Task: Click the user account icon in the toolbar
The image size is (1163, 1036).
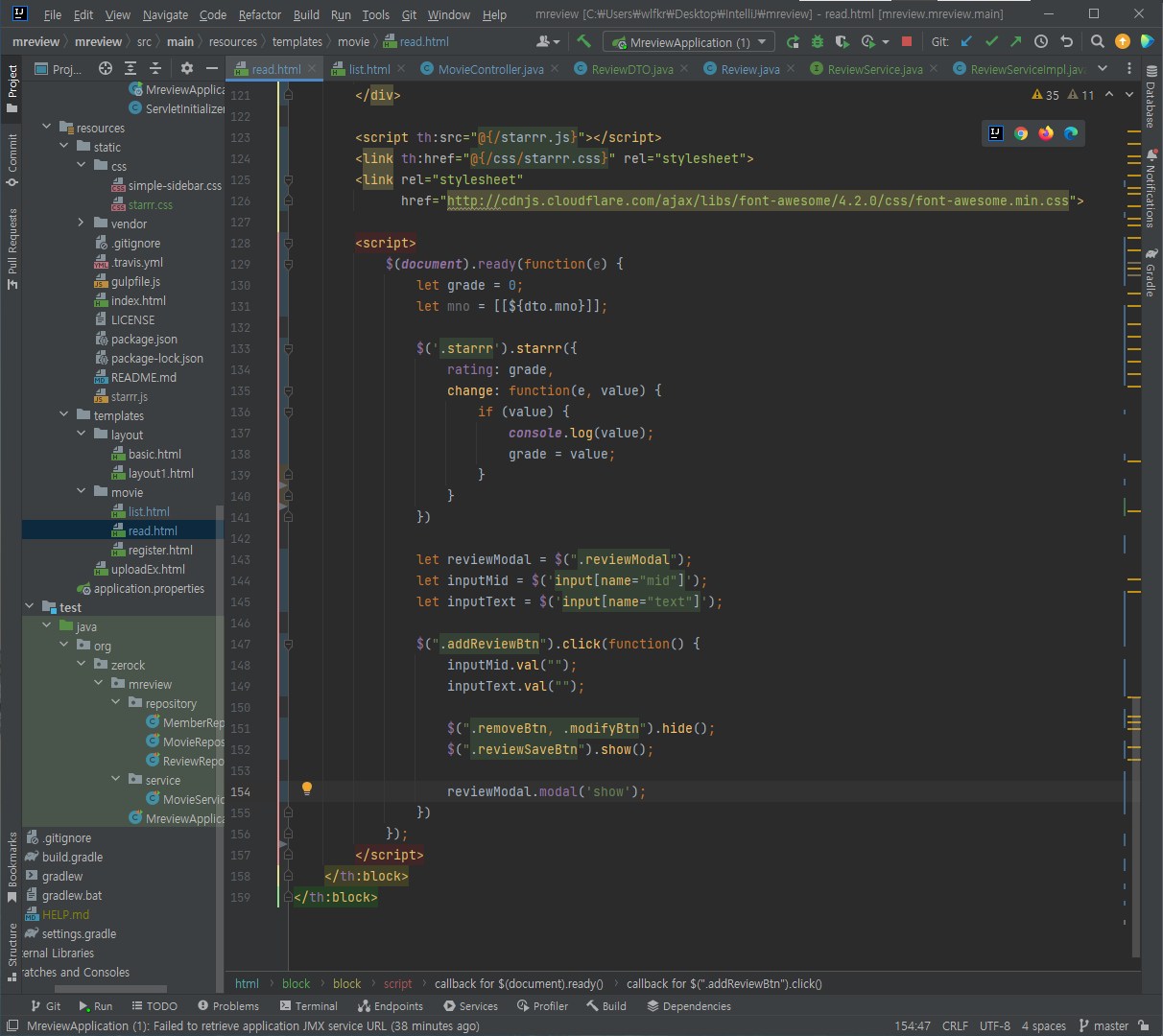Action: (x=547, y=41)
